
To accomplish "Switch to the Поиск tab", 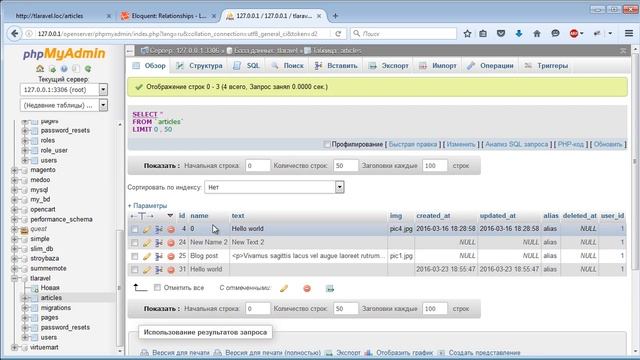I will pos(287,66).
